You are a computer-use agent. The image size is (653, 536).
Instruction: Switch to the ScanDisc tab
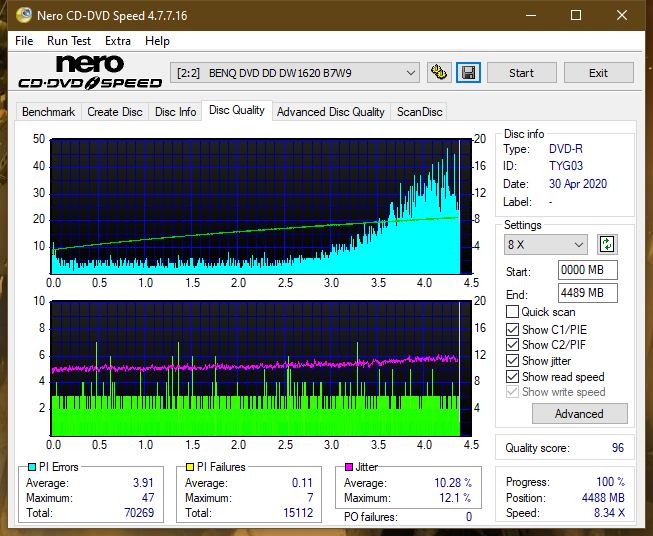419,112
